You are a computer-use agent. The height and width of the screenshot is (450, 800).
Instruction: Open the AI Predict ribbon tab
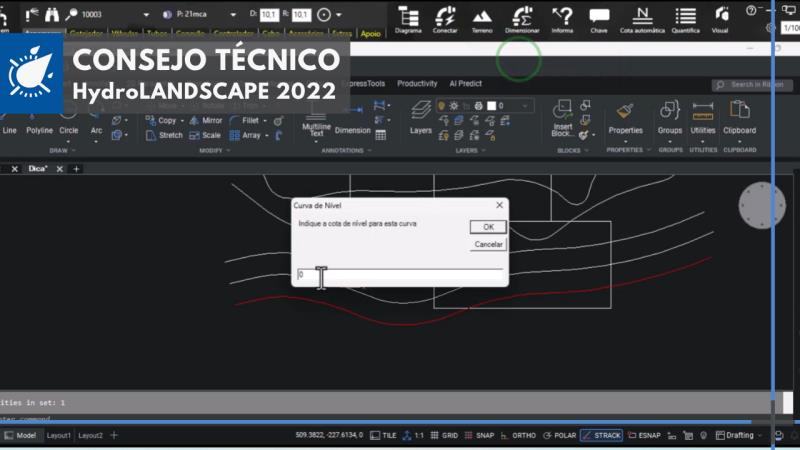coord(465,83)
